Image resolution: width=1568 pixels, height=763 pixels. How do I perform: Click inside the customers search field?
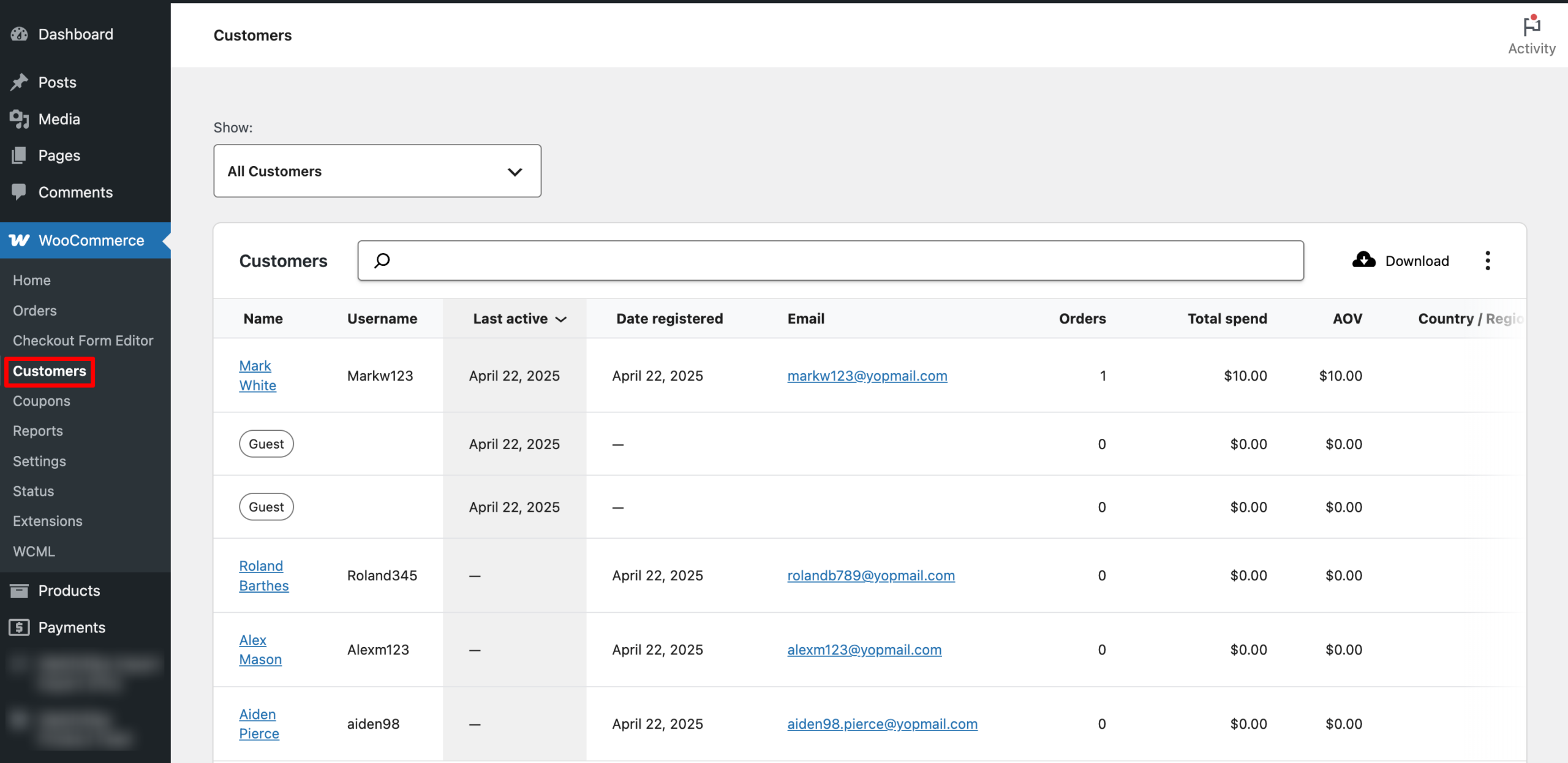click(831, 260)
